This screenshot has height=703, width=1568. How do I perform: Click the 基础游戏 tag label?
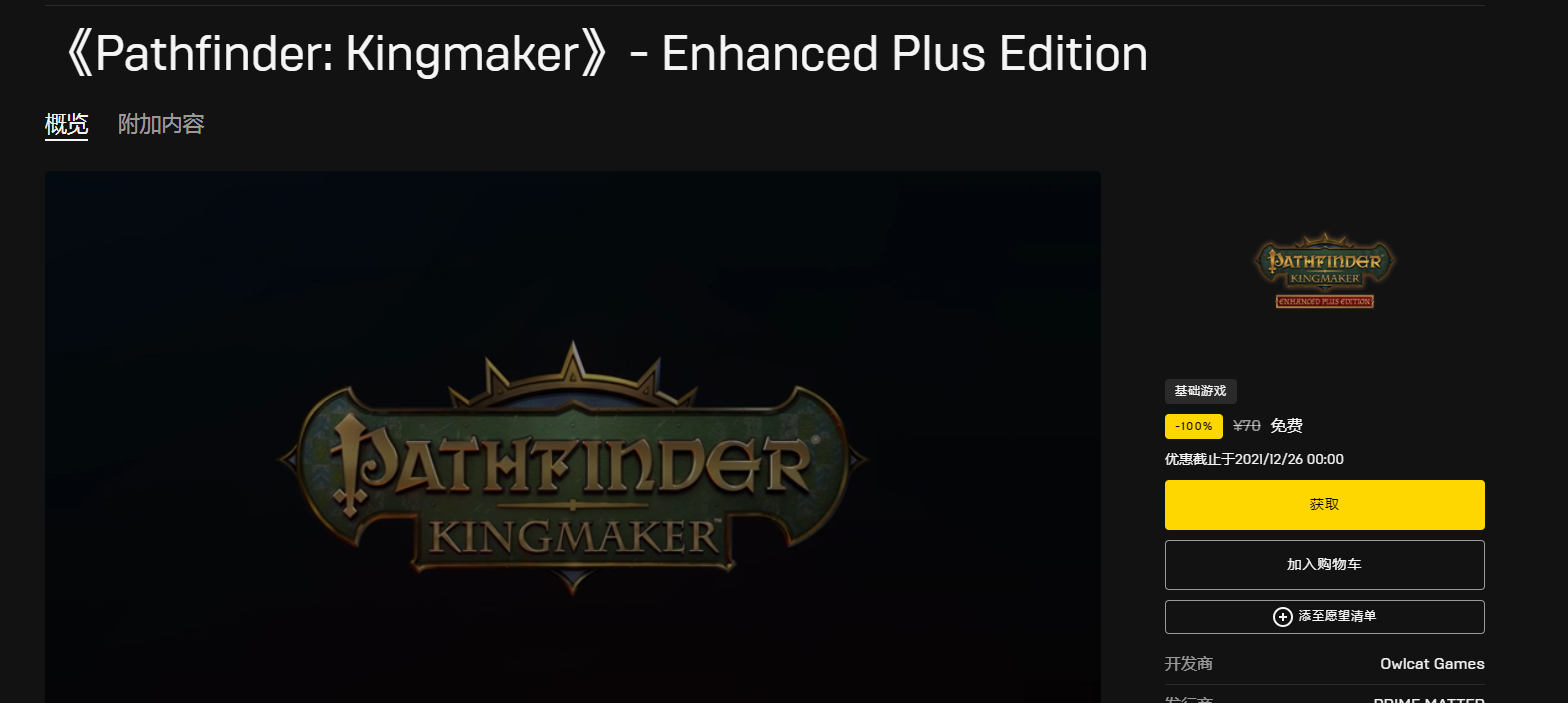1200,391
